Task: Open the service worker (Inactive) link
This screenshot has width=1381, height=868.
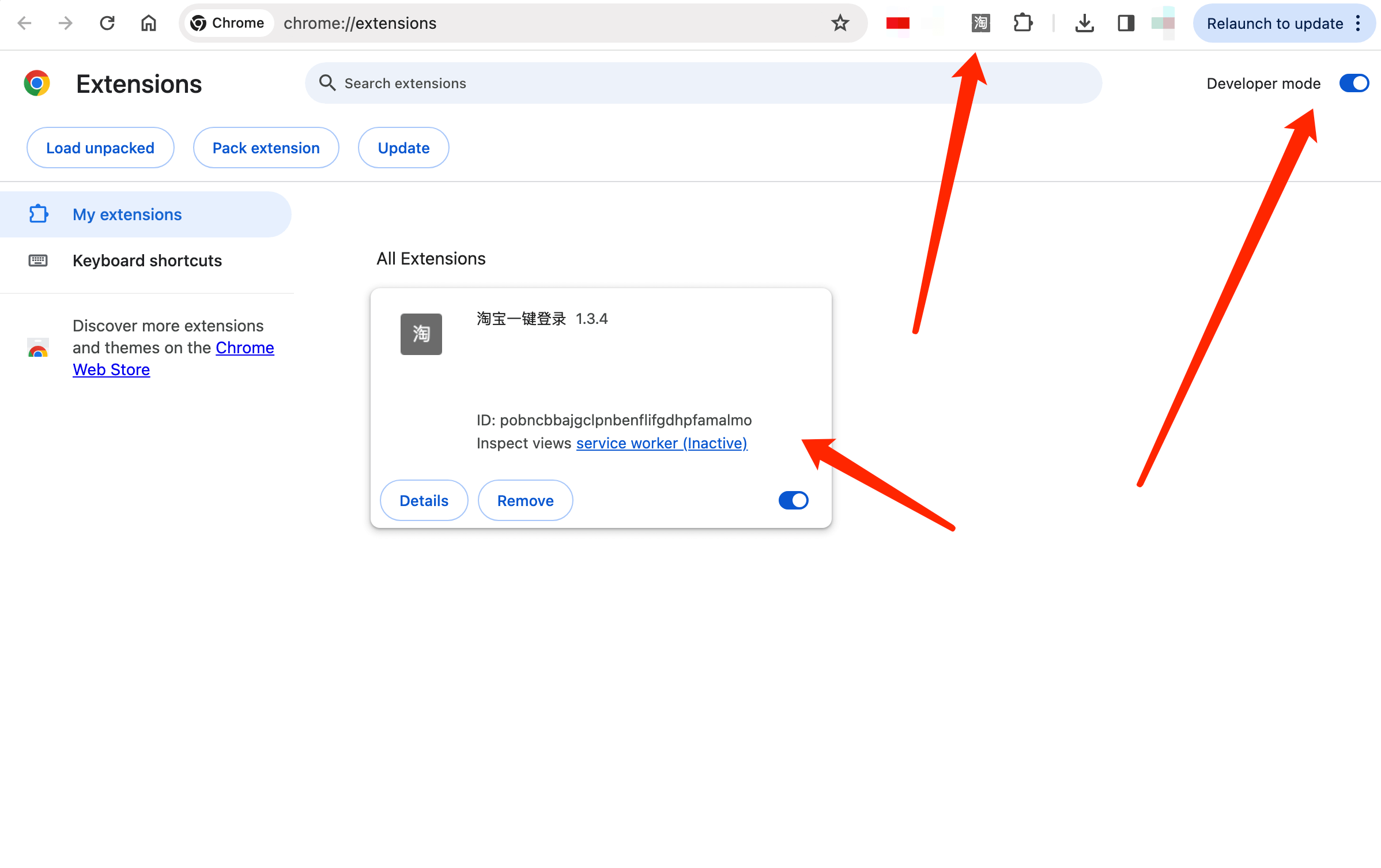Action: point(661,443)
